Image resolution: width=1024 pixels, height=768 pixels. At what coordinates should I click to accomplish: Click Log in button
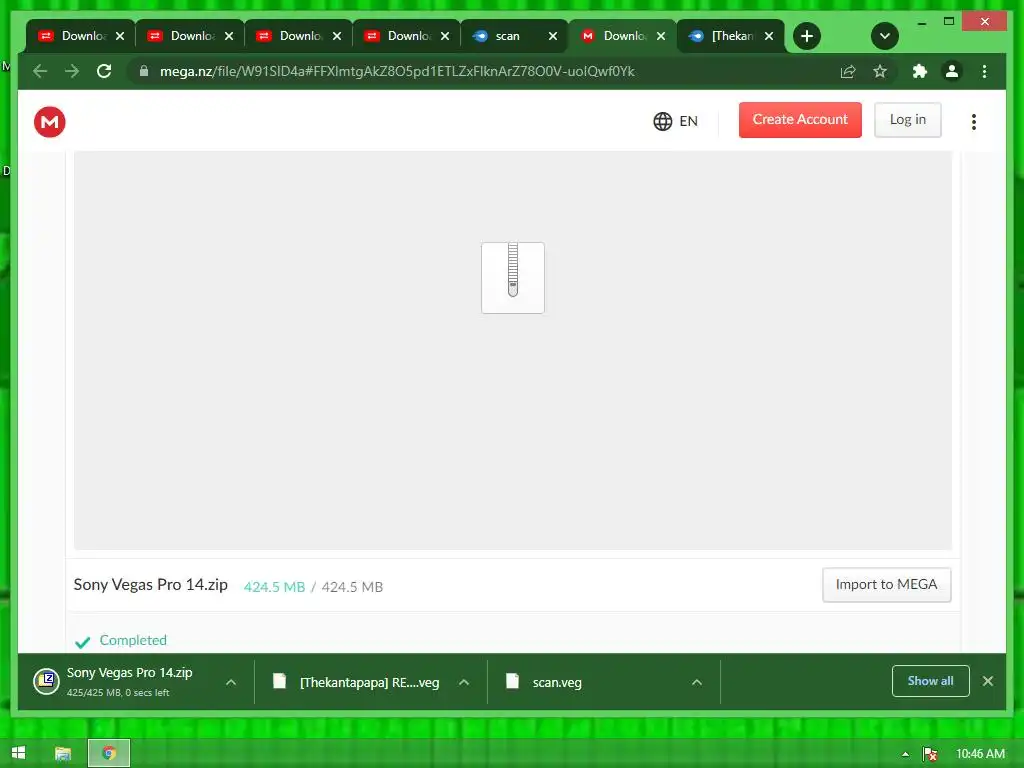click(908, 120)
